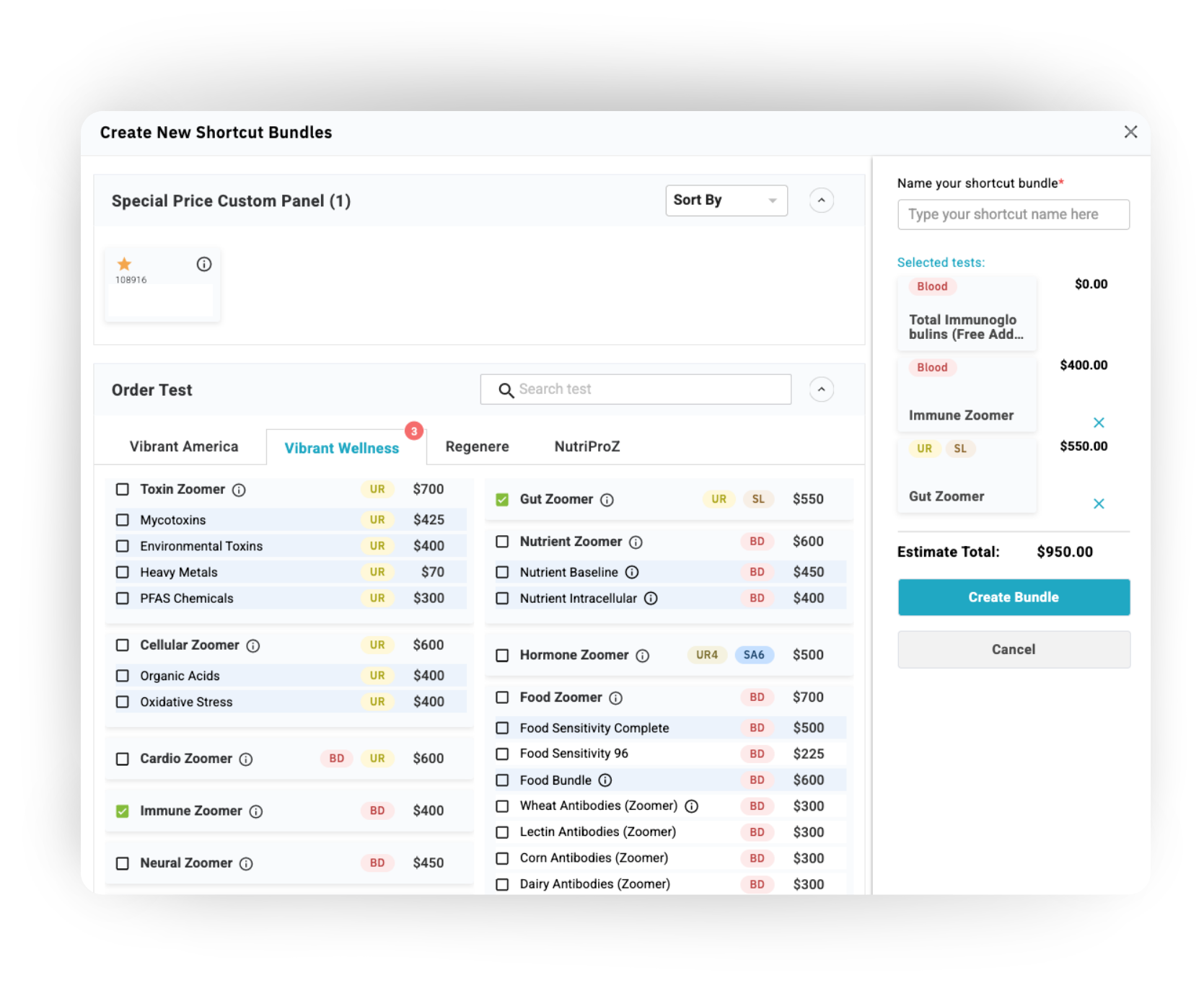Remove Immune Zoomer from selected tests
This screenshot has height=983, width=1204.
1099,423
